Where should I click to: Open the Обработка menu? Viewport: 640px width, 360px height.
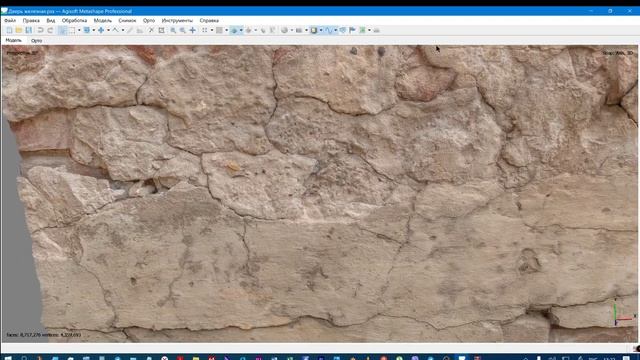[74, 20]
